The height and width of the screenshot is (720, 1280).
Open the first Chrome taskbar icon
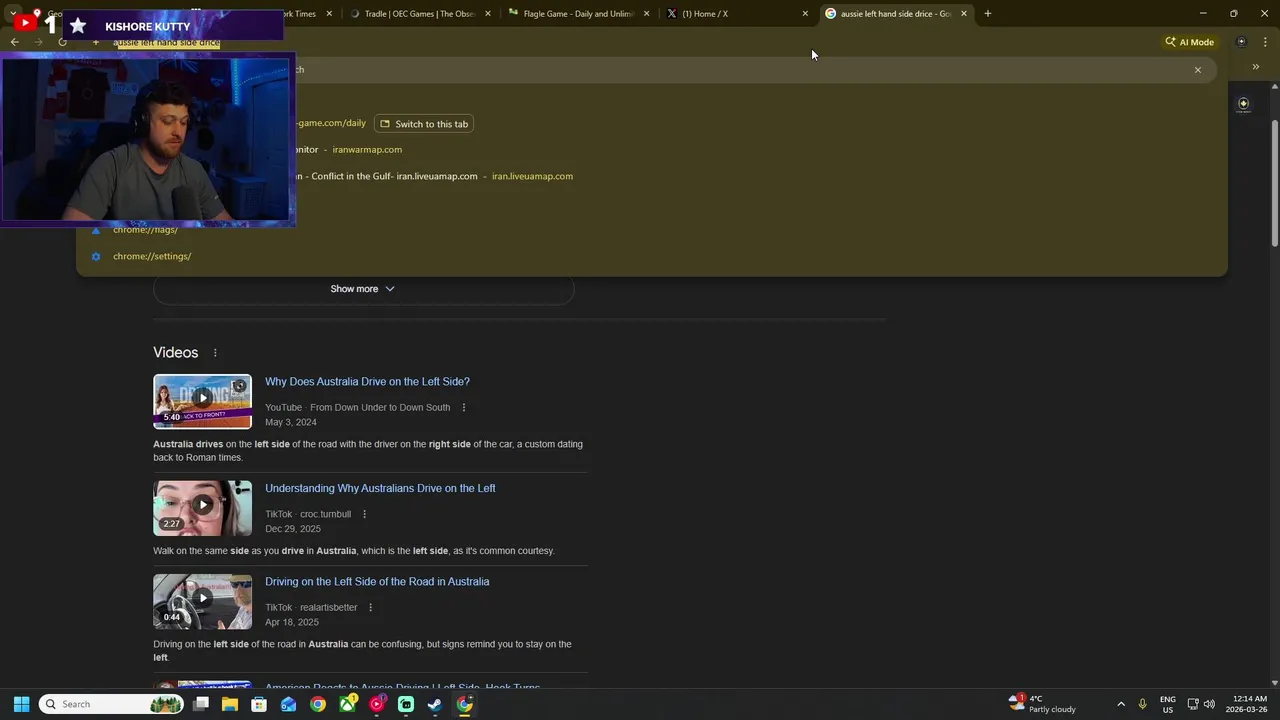point(318,704)
